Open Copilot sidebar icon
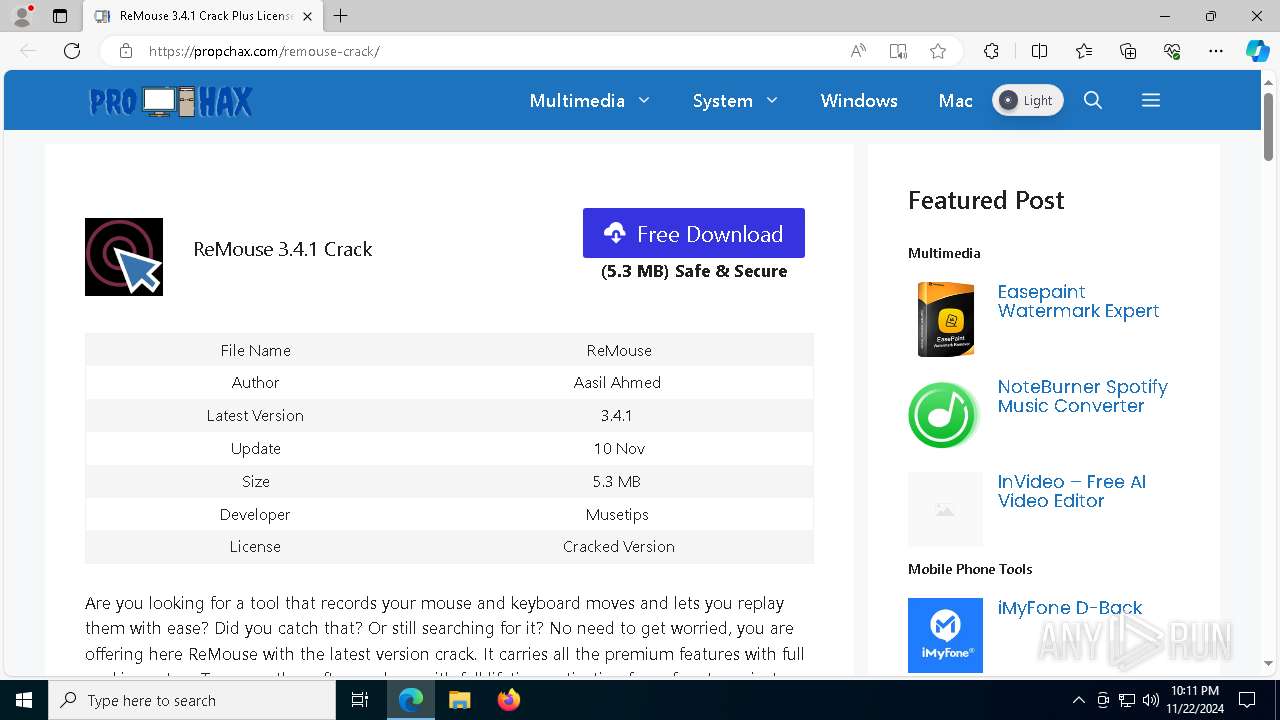The width and height of the screenshot is (1280, 720). 1257,51
